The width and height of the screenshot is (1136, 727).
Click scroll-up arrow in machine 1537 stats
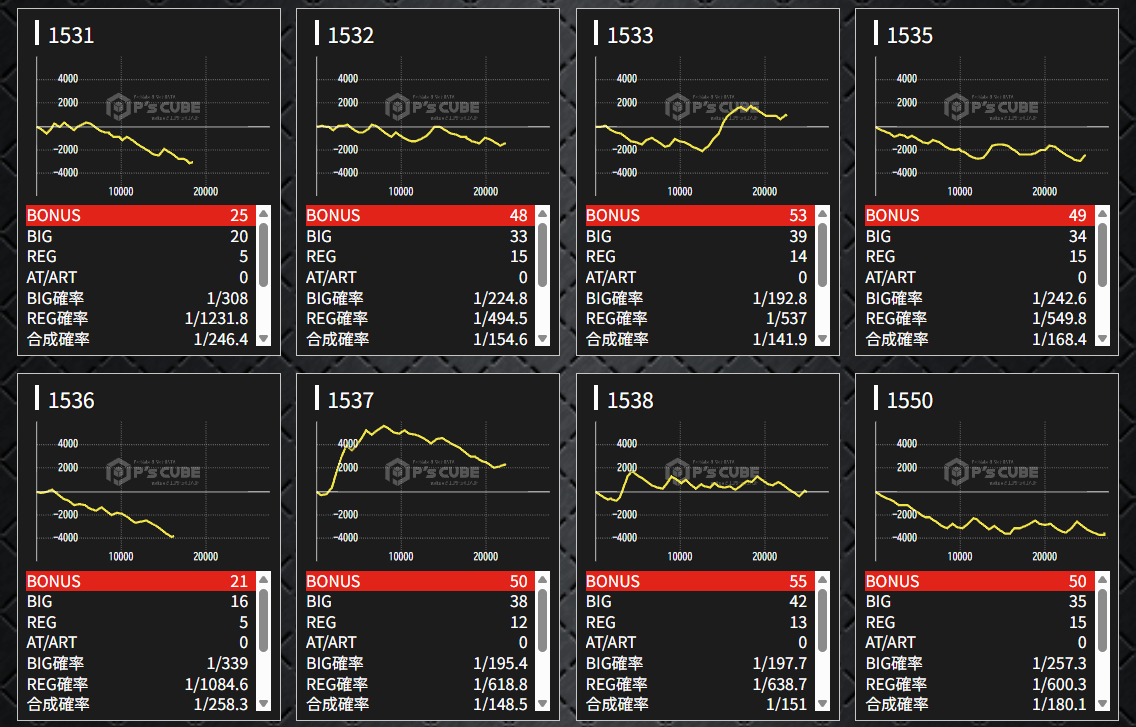[x=543, y=579]
